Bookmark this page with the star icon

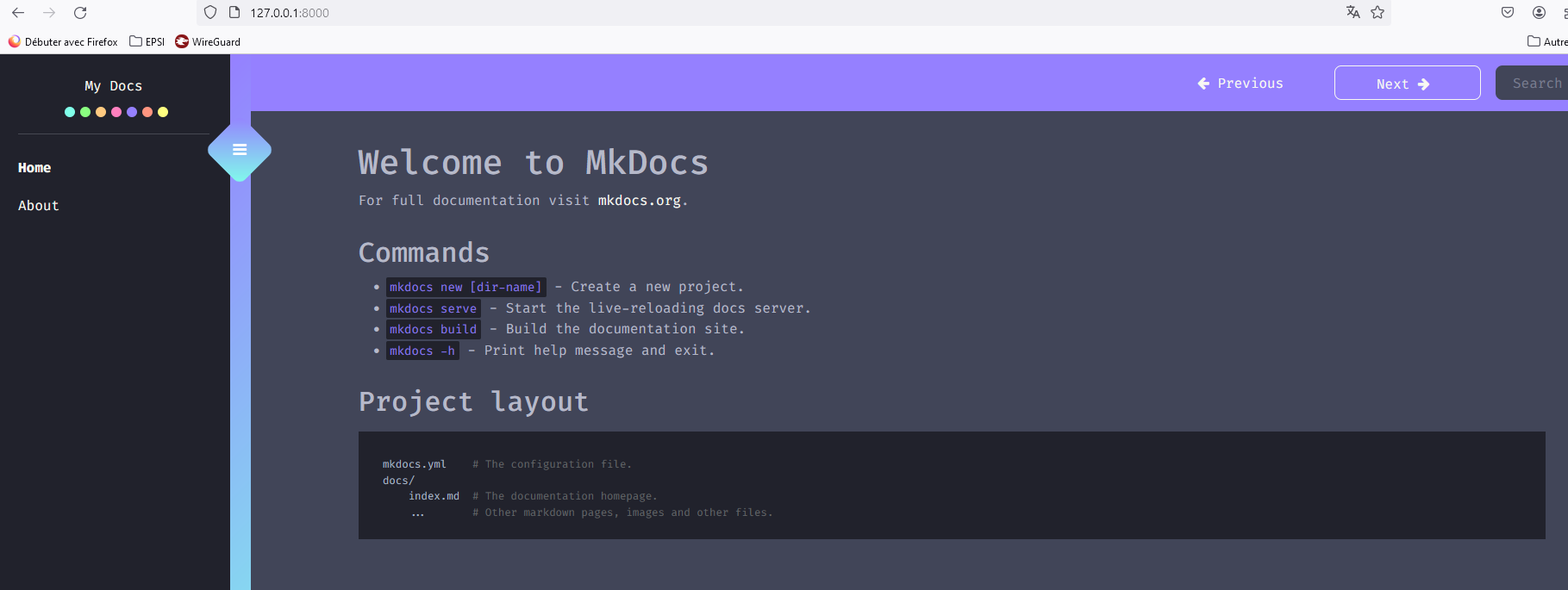click(x=1377, y=12)
